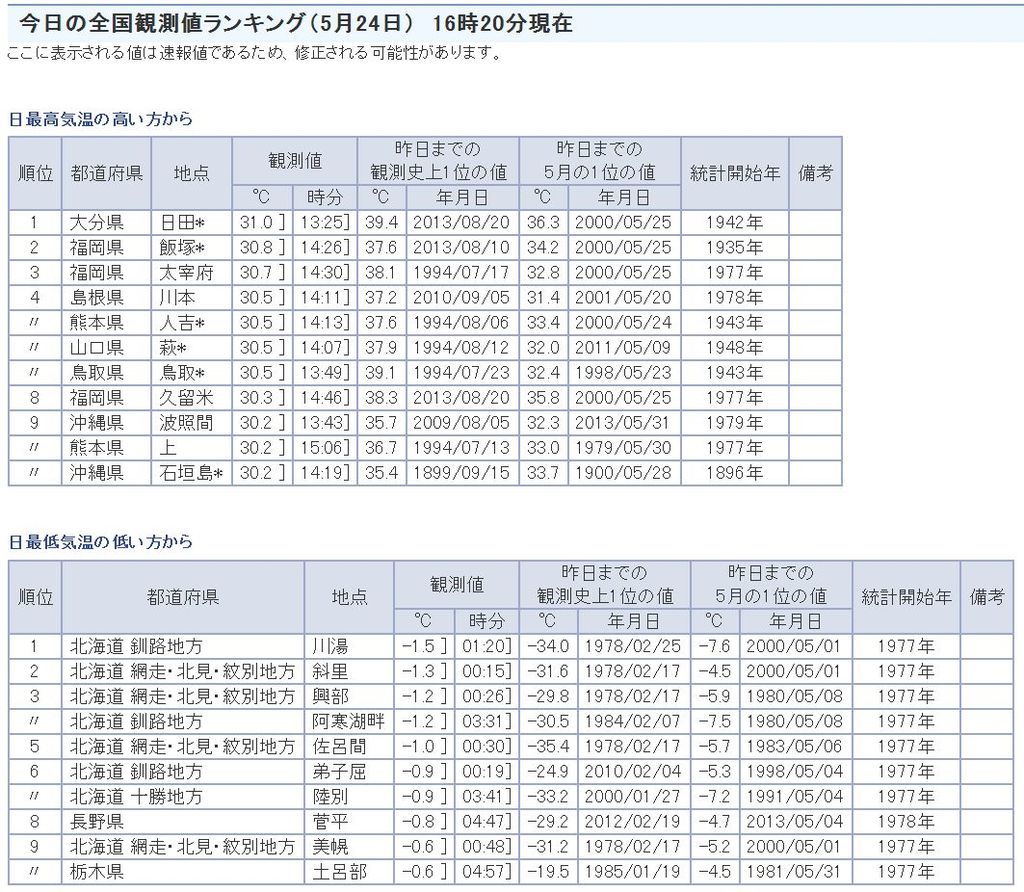Click the 日最高気温の高い方から section heading
1024x892 pixels.
coord(100,119)
